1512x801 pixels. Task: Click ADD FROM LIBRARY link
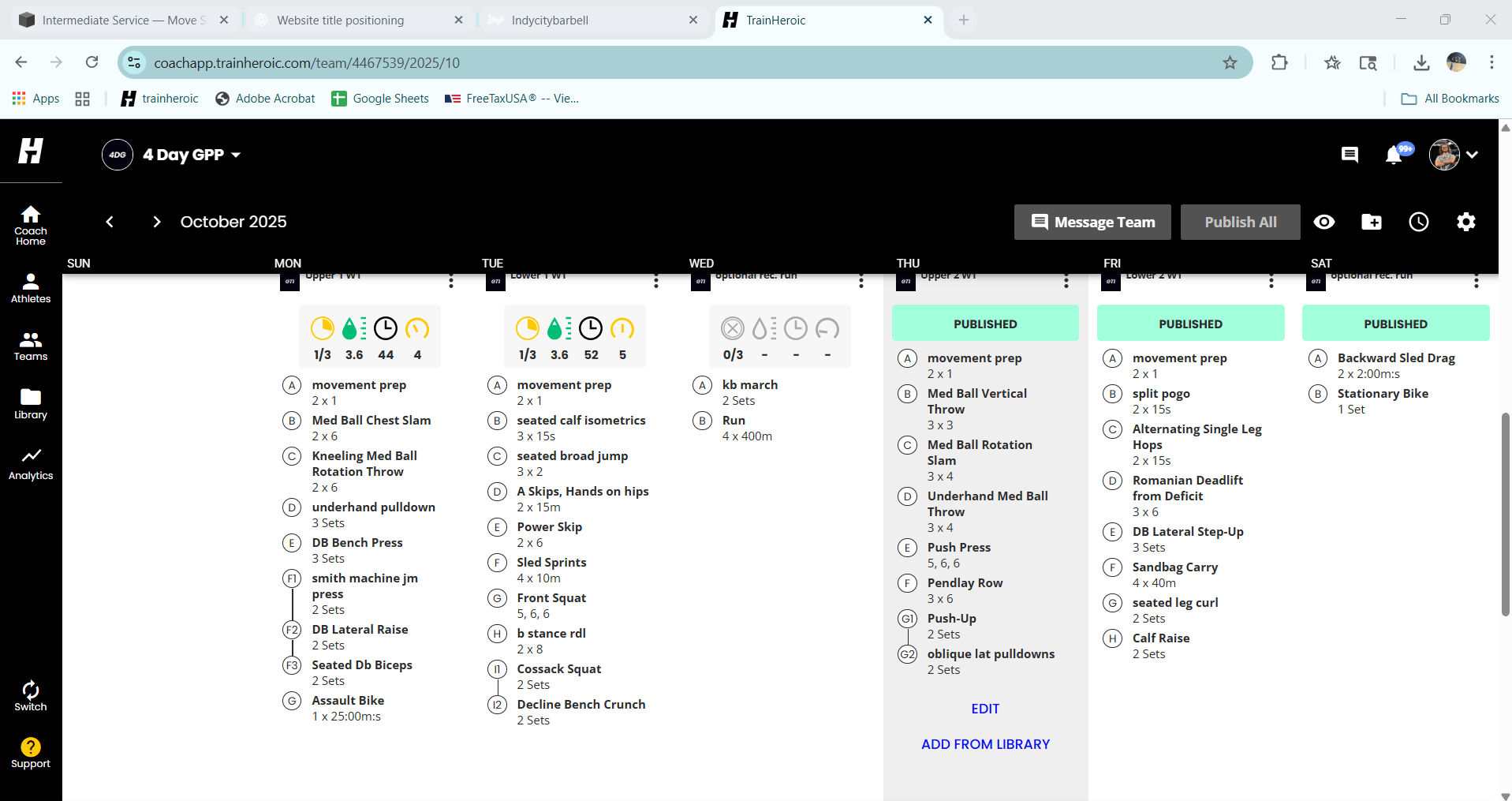[x=985, y=744]
